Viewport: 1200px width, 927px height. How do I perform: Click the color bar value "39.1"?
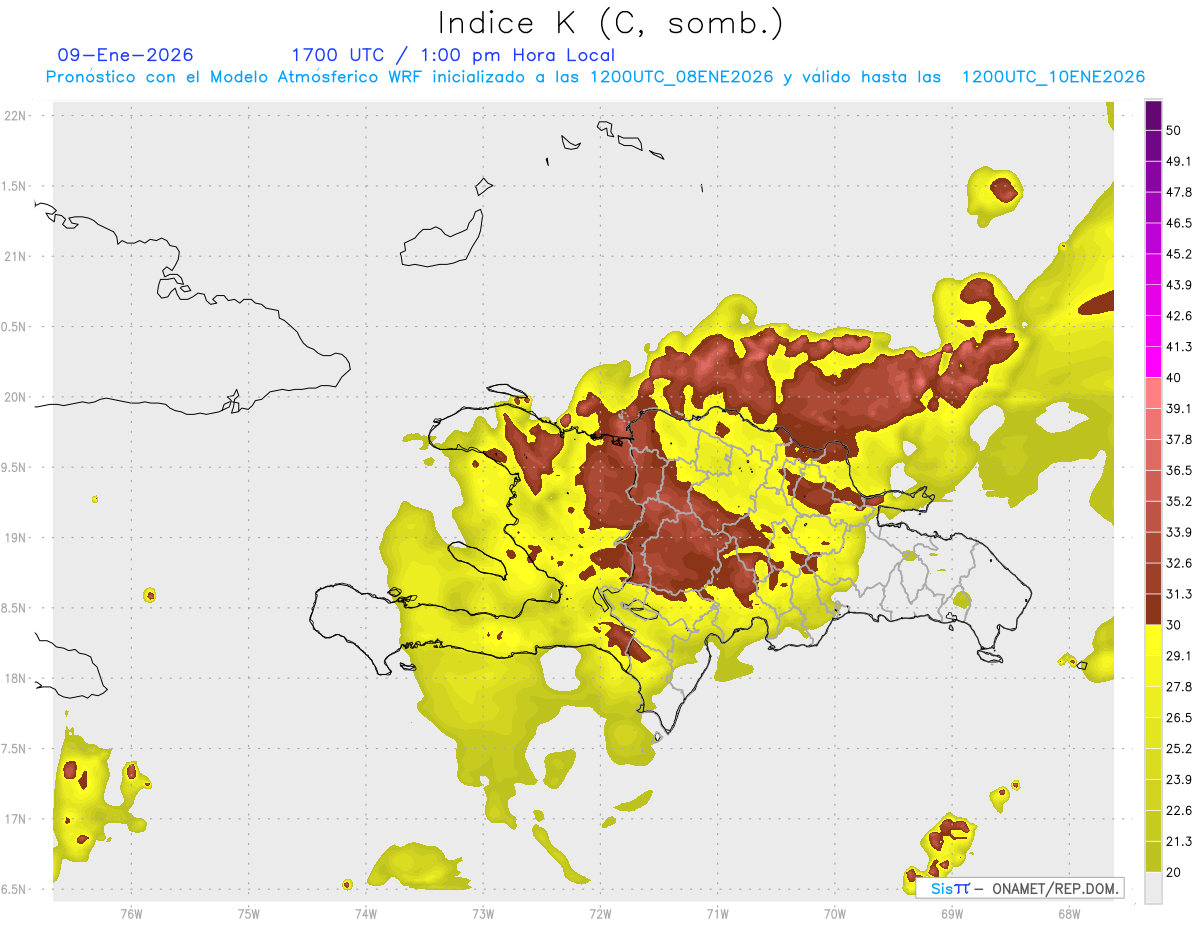(1178, 409)
